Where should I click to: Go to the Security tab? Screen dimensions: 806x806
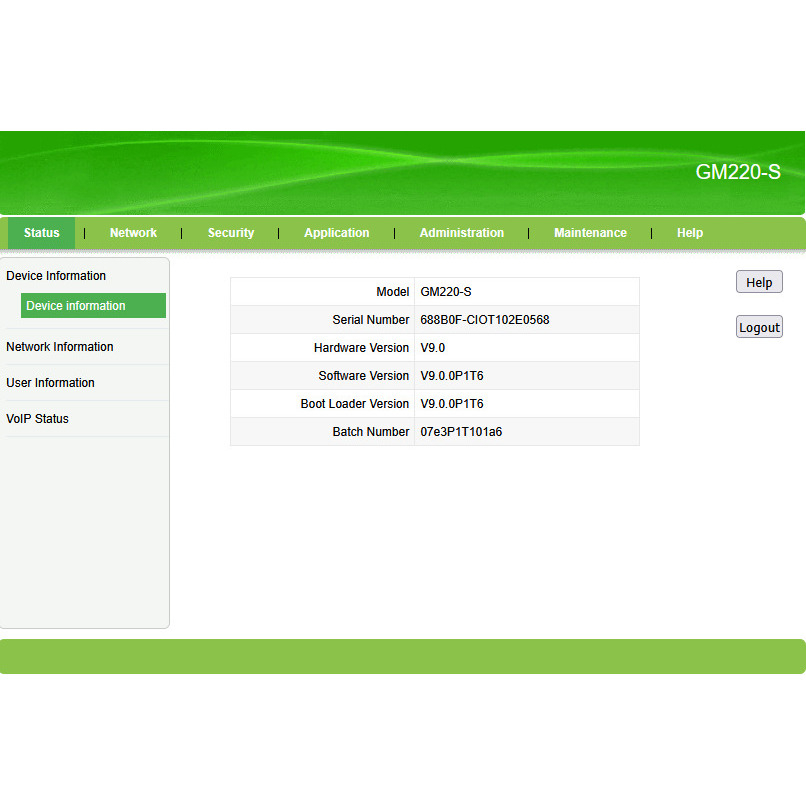pos(231,233)
